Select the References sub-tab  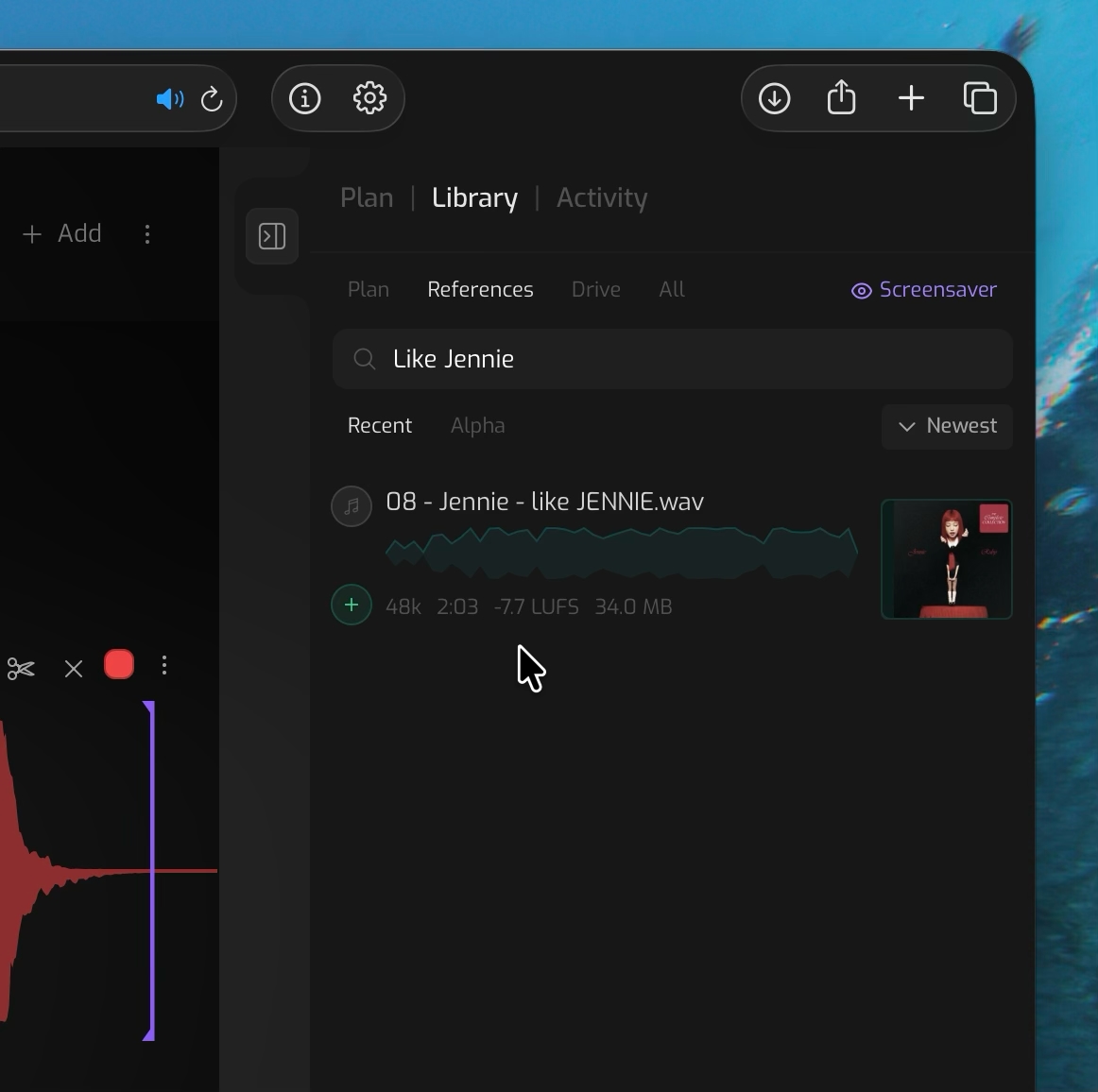pos(480,290)
